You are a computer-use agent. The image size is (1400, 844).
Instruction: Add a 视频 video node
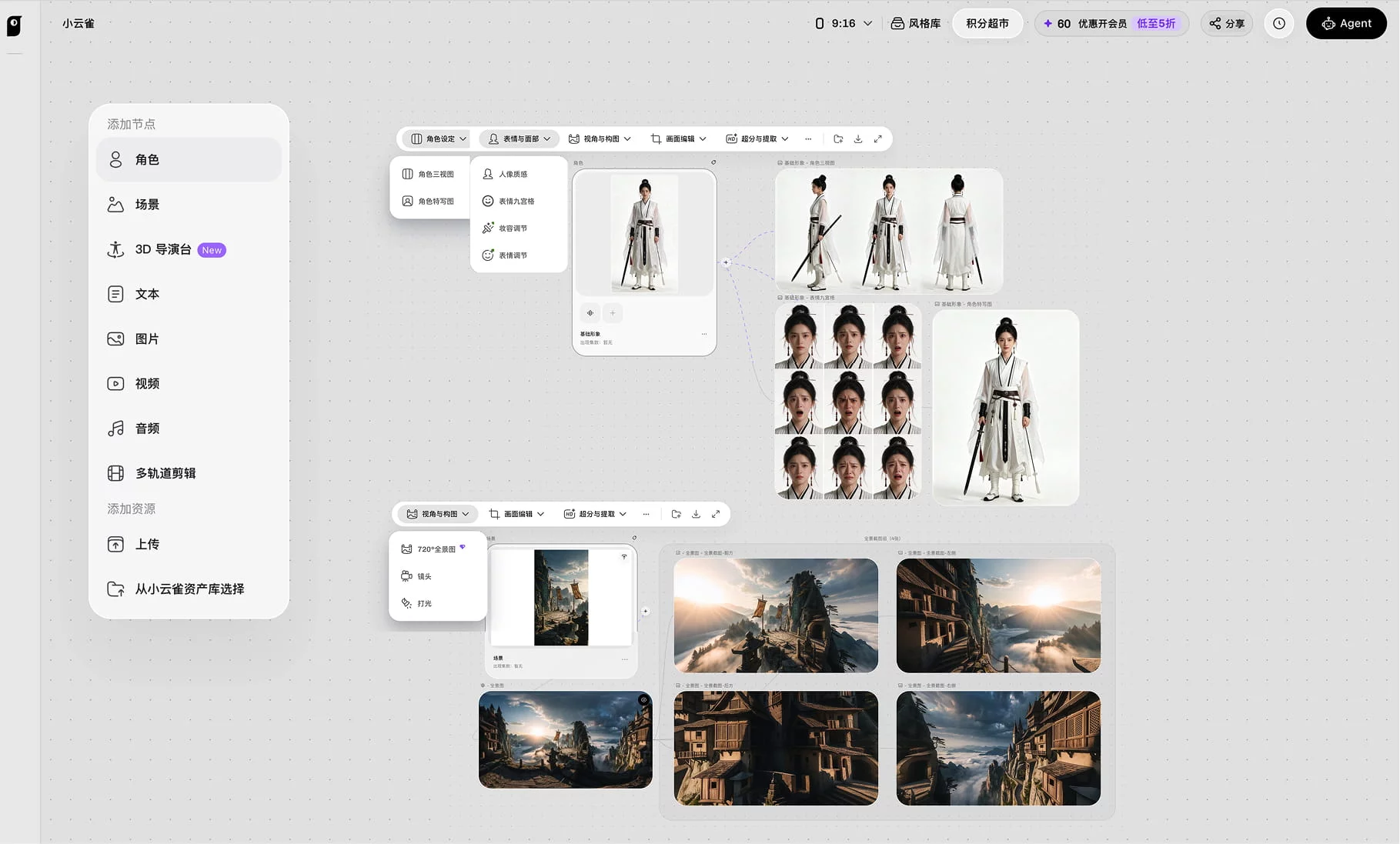(189, 383)
